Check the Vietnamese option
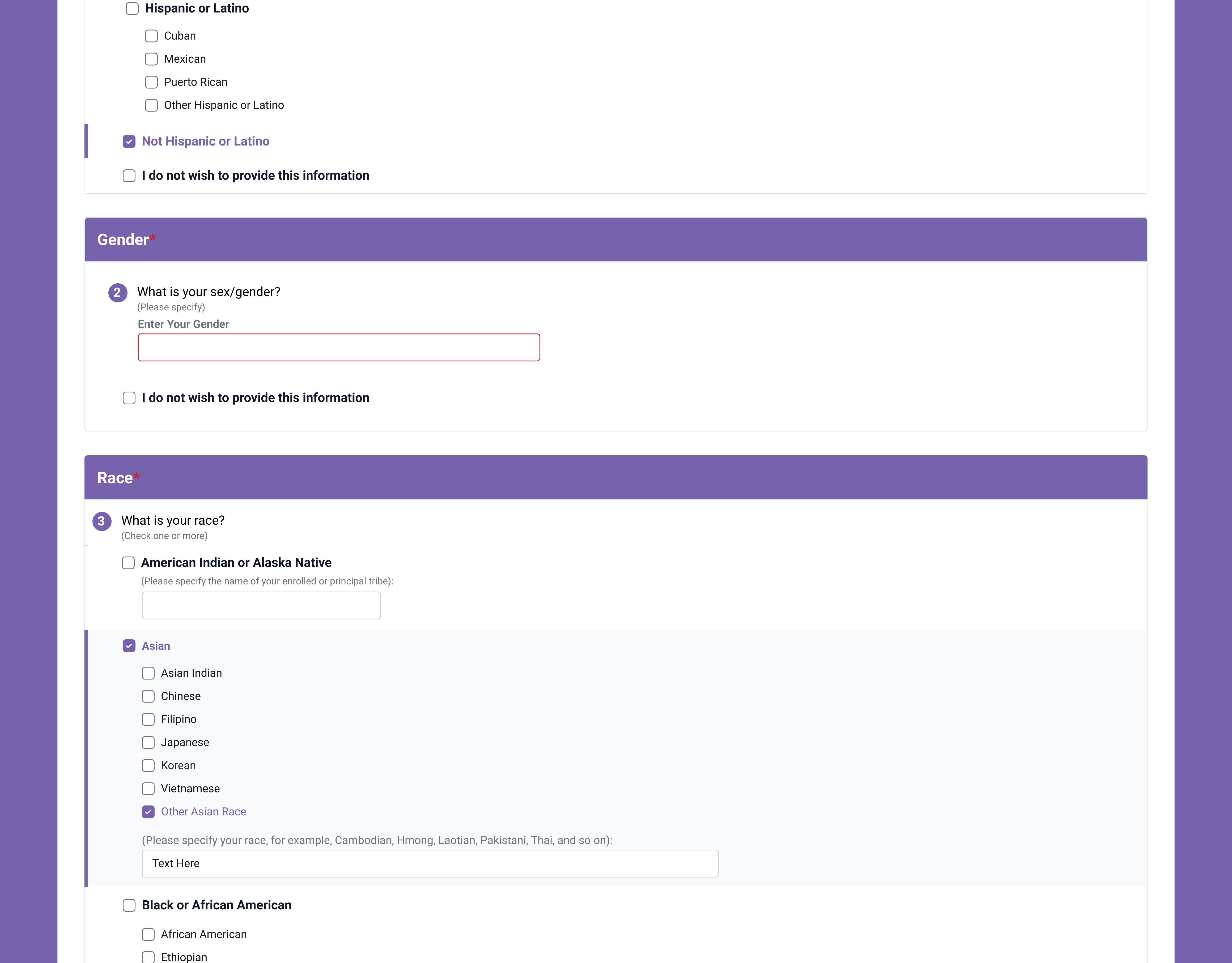This screenshot has height=963, width=1232. (x=148, y=789)
